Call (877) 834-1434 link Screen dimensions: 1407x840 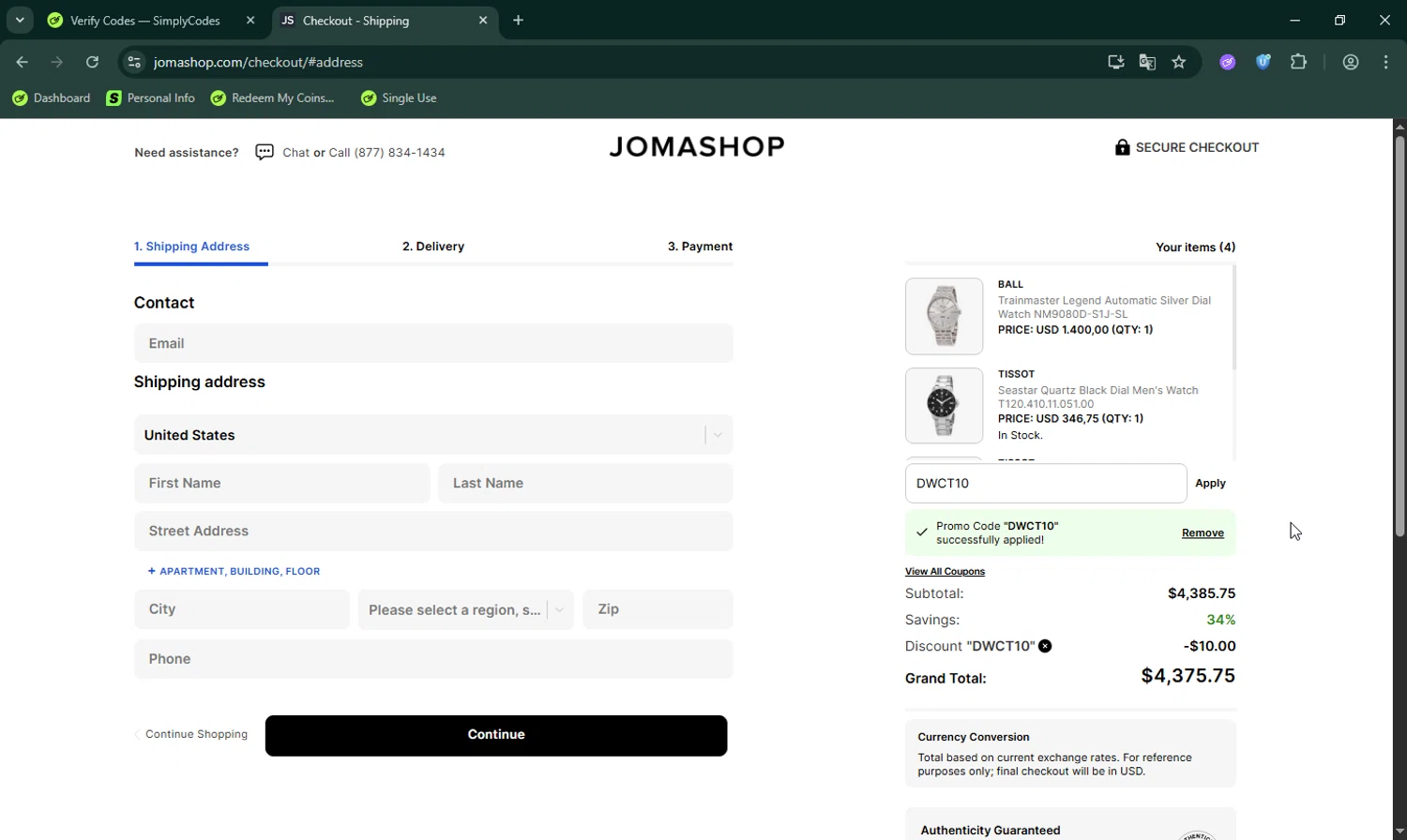coord(386,152)
